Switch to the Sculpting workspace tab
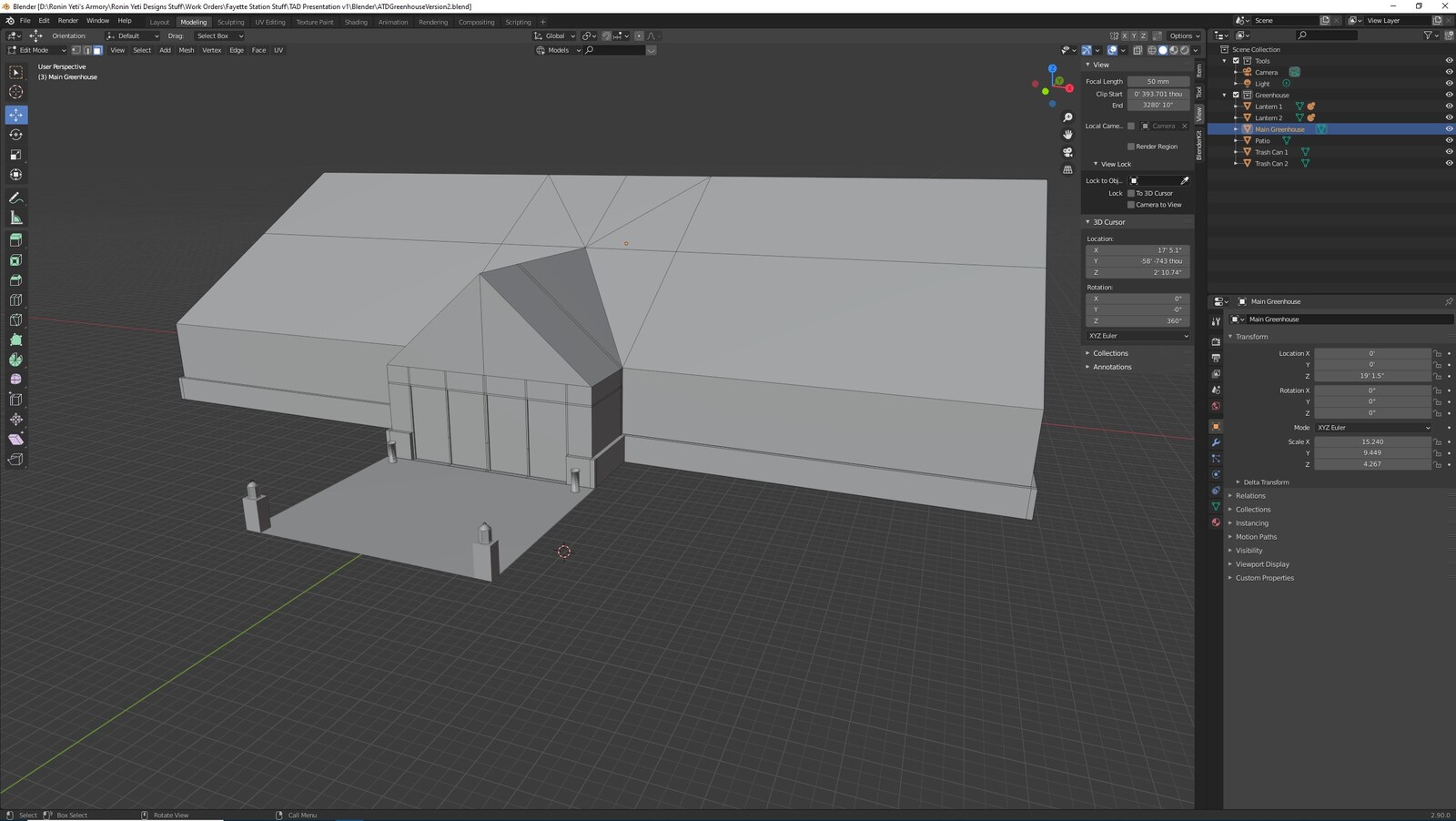The width and height of the screenshot is (1456, 821). [230, 22]
